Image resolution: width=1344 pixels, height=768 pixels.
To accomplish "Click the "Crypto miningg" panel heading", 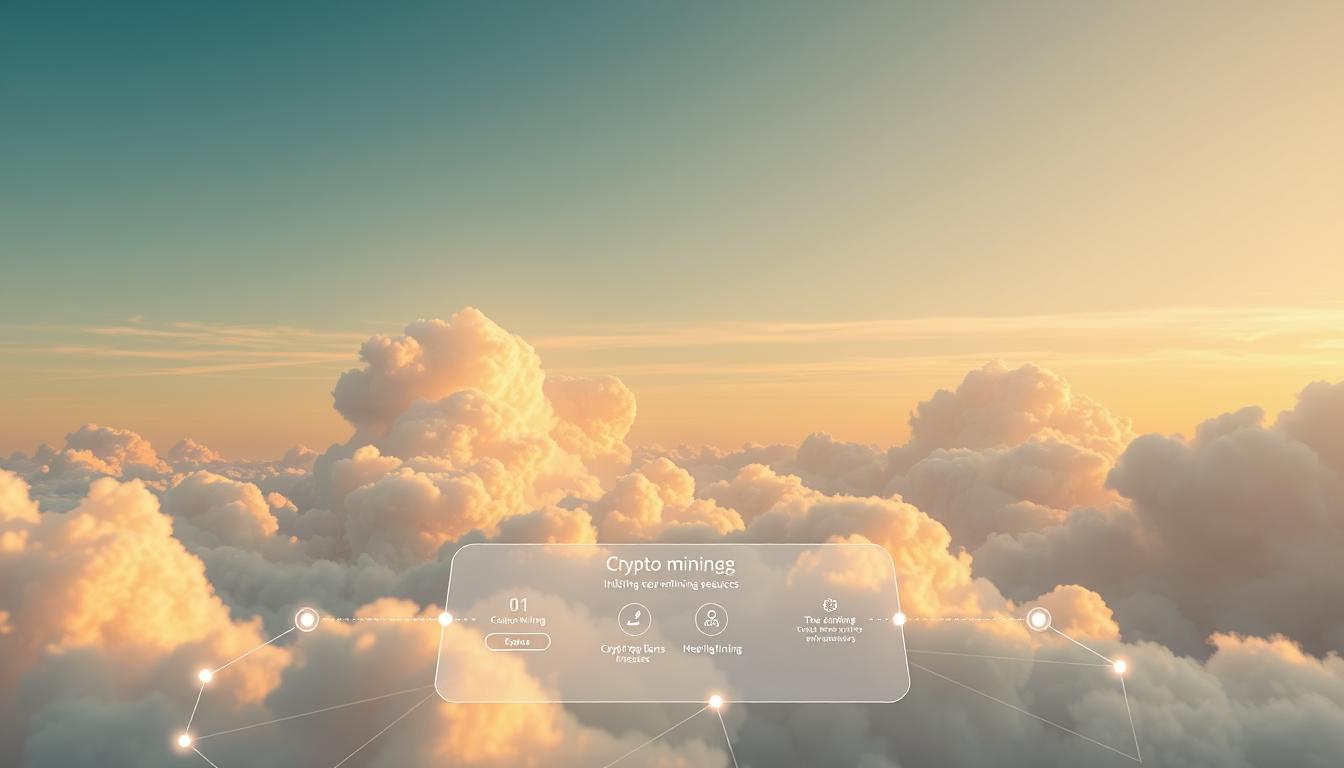I will pyautogui.click(x=670, y=565).
